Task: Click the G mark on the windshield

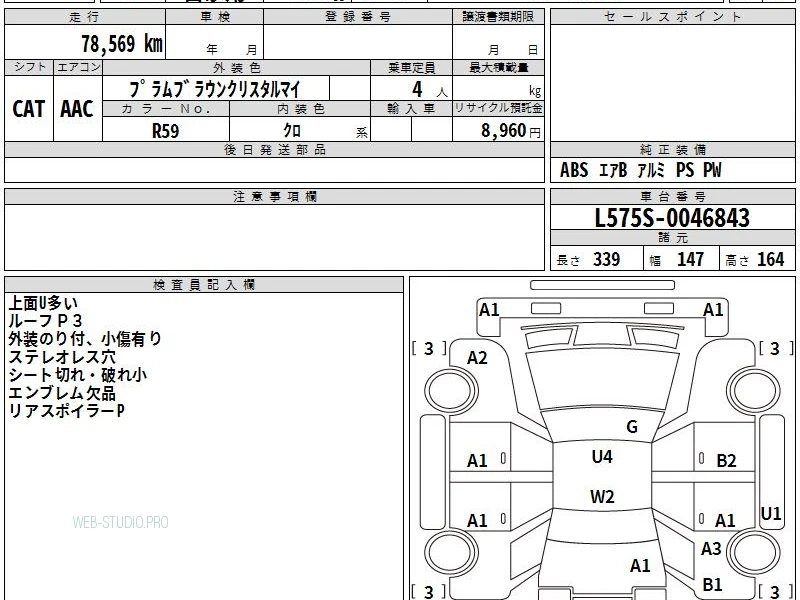Action: click(x=632, y=427)
